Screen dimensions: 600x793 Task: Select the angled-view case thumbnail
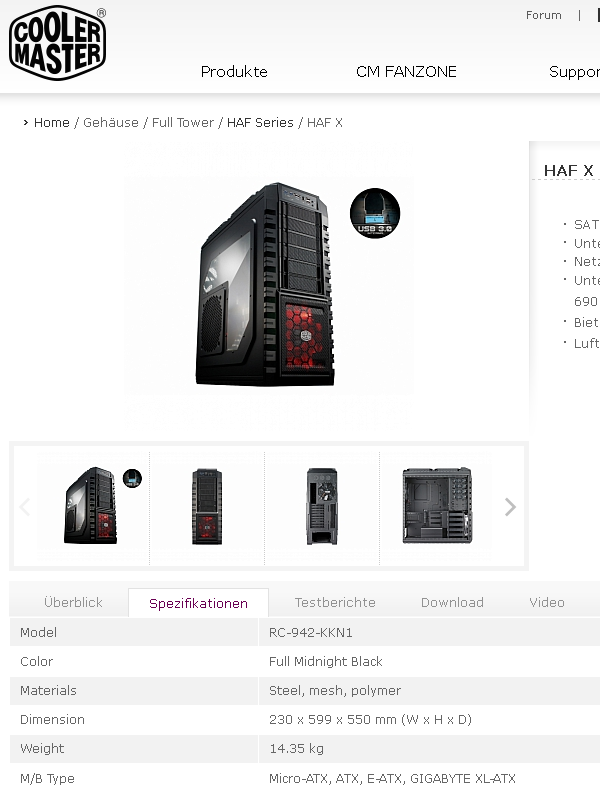[91, 506]
